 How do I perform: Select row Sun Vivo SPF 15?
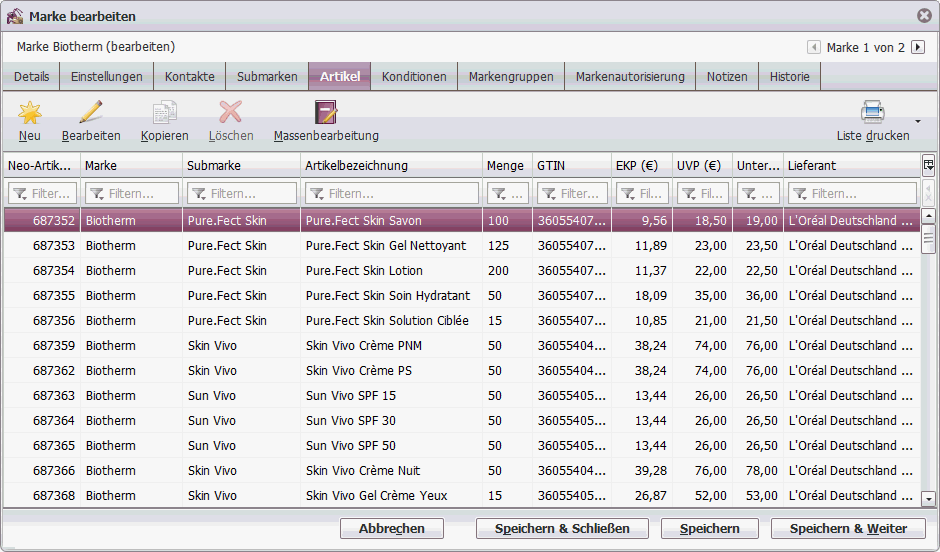pos(462,396)
